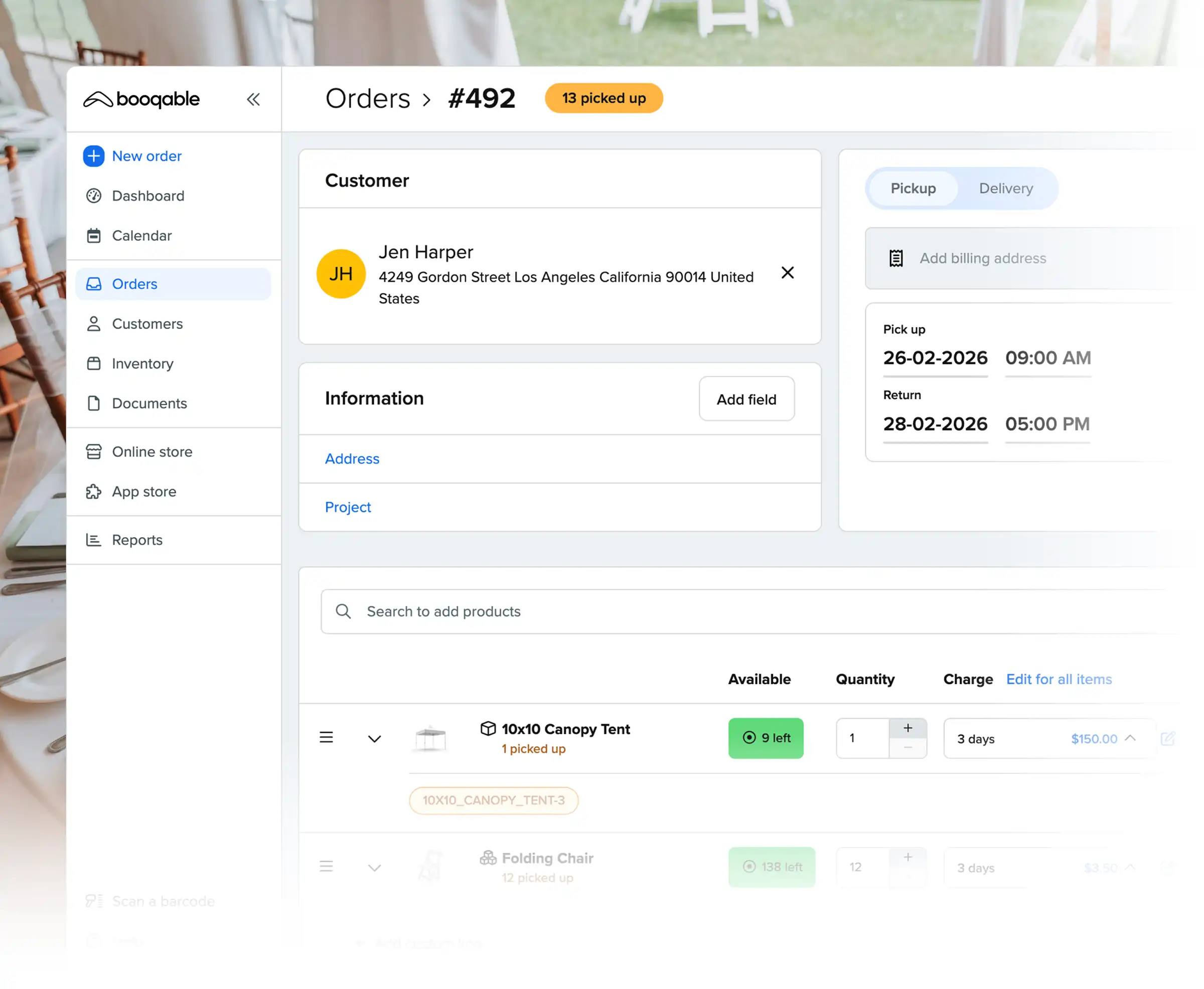Click the Add field button
The image size is (1204, 989).
746,399
